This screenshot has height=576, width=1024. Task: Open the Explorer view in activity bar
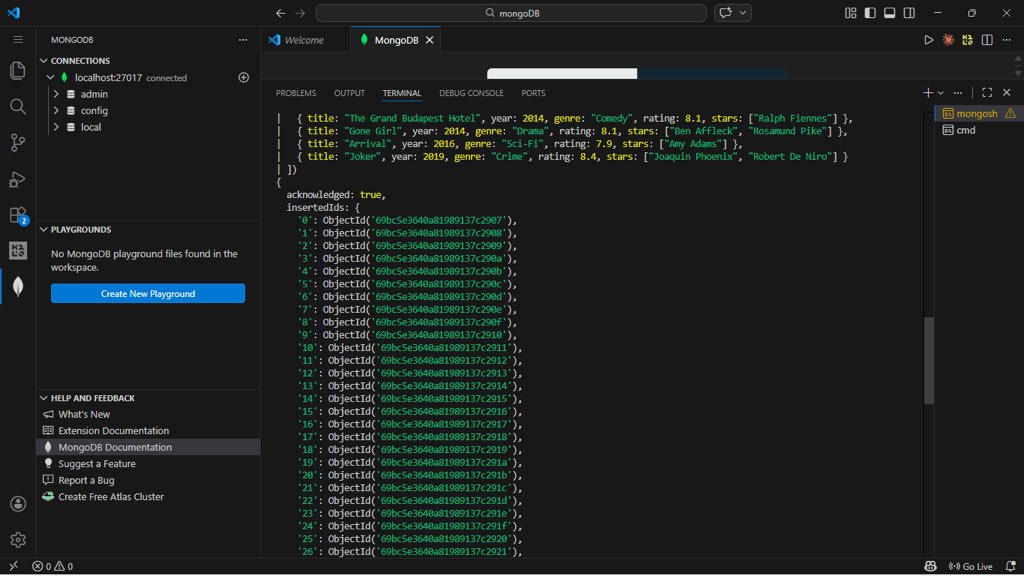[x=18, y=70]
